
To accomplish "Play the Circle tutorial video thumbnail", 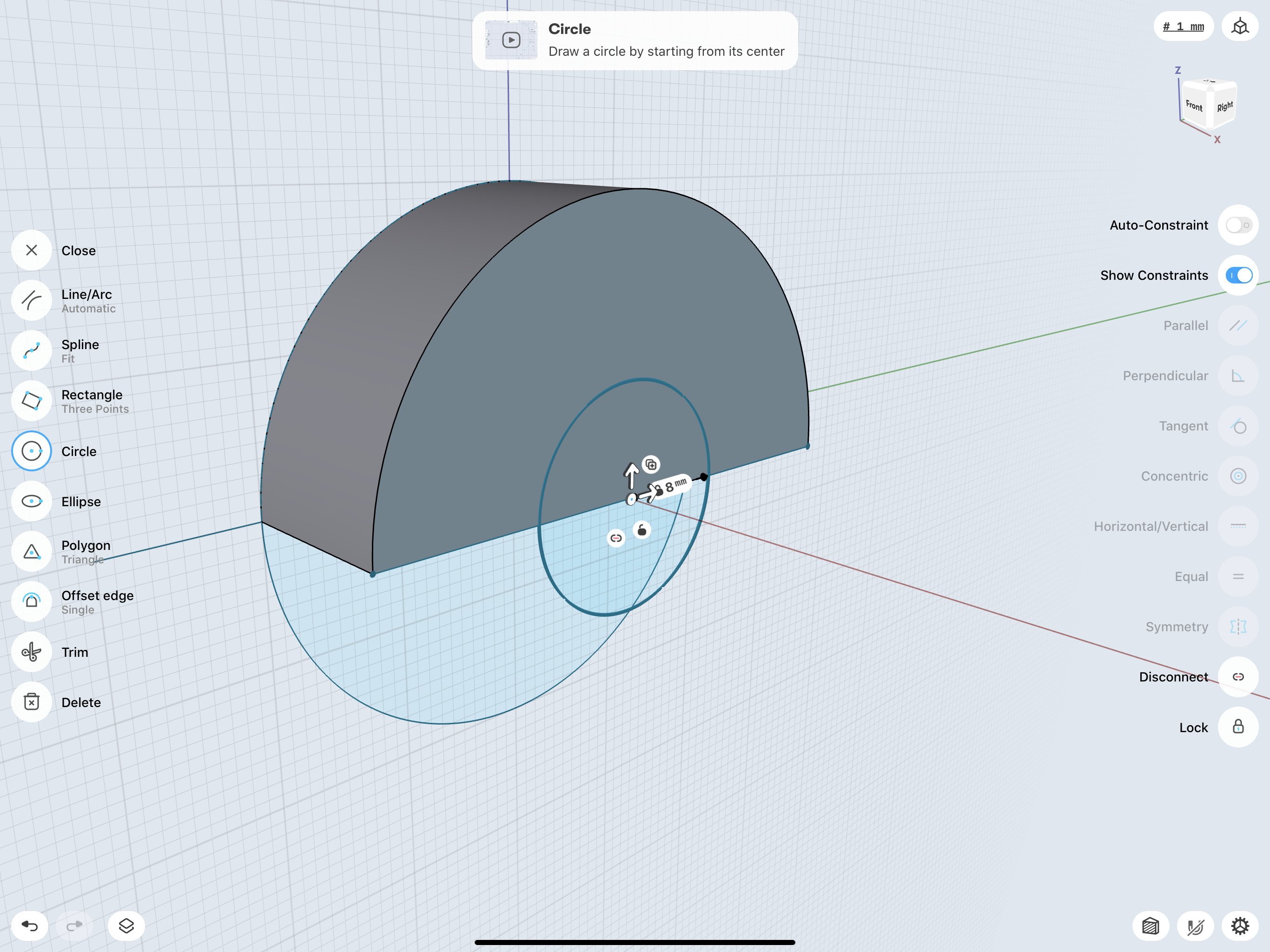I will pyautogui.click(x=510, y=40).
